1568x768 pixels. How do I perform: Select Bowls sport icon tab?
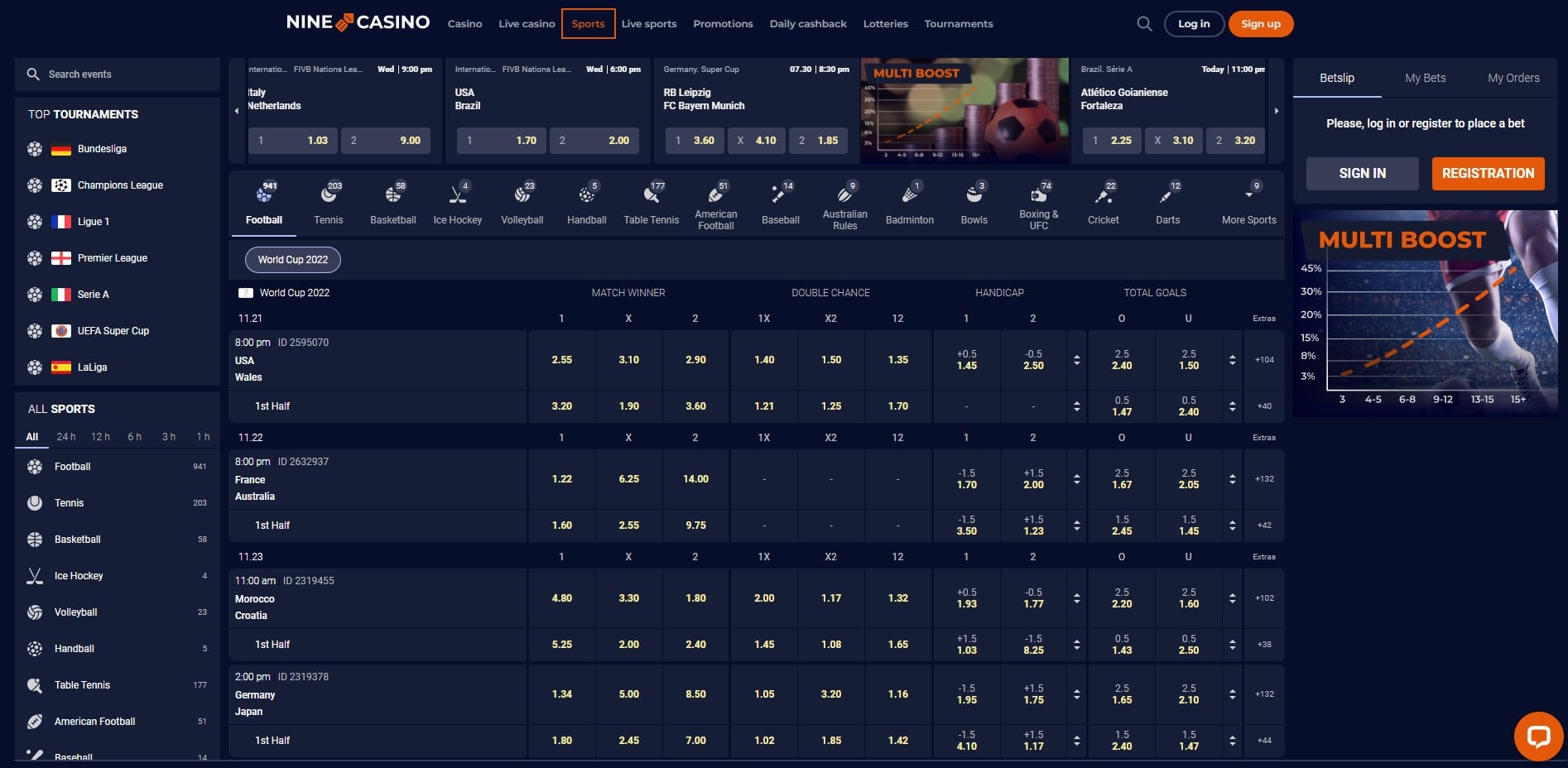click(974, 204)
